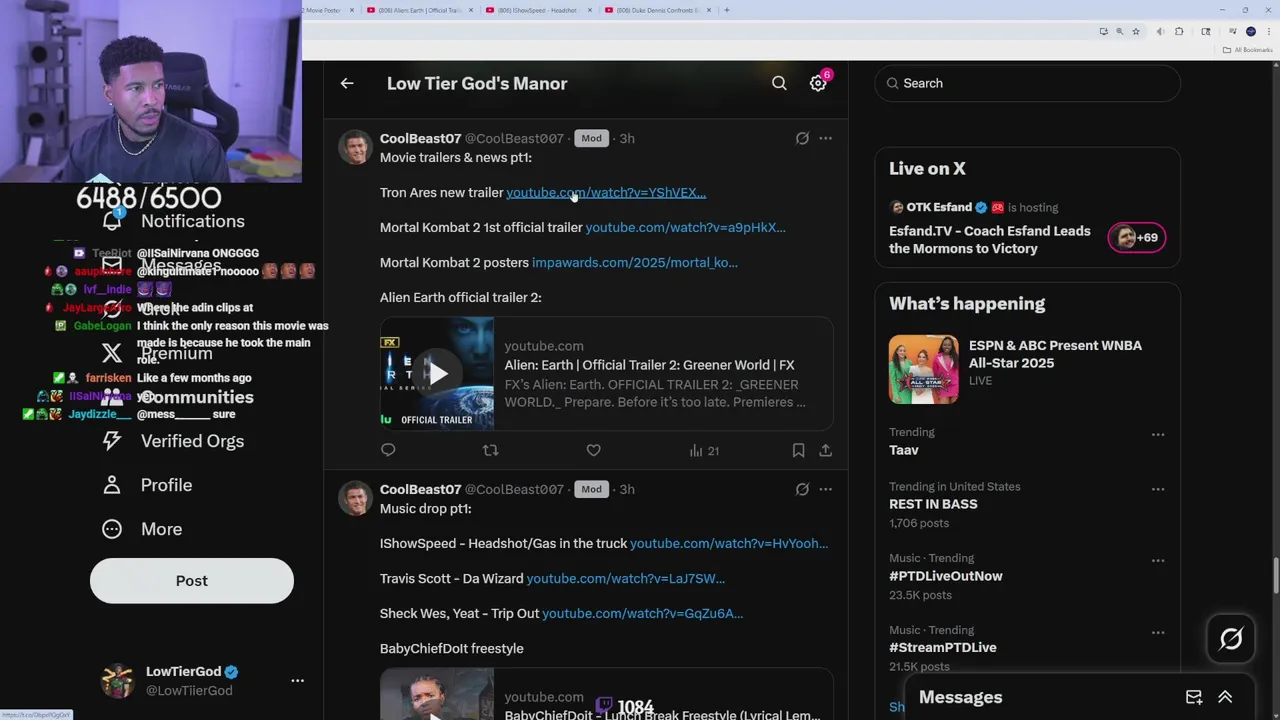This screenshot has height=720, width=1280.
Task: Repost the Movie trailers post
Action: pyautogui.click(x=490, y=450)
